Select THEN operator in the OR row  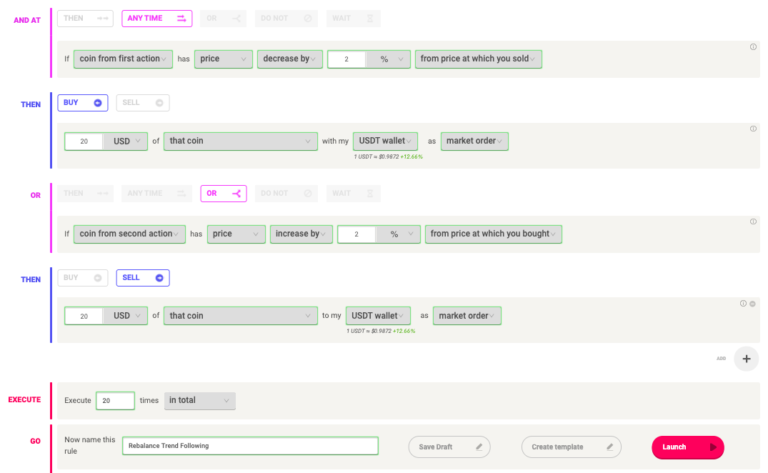pos(85,193)
